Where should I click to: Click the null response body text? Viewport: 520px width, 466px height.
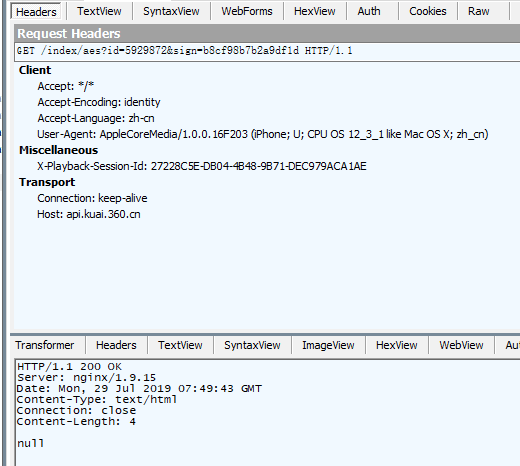click(x=30, y=444)
